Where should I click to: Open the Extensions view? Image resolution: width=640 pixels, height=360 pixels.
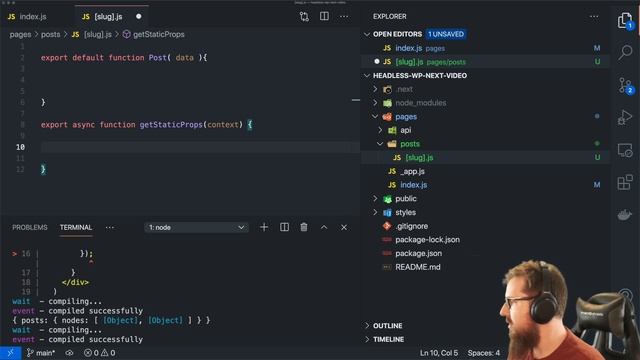[x=625, y=182]
